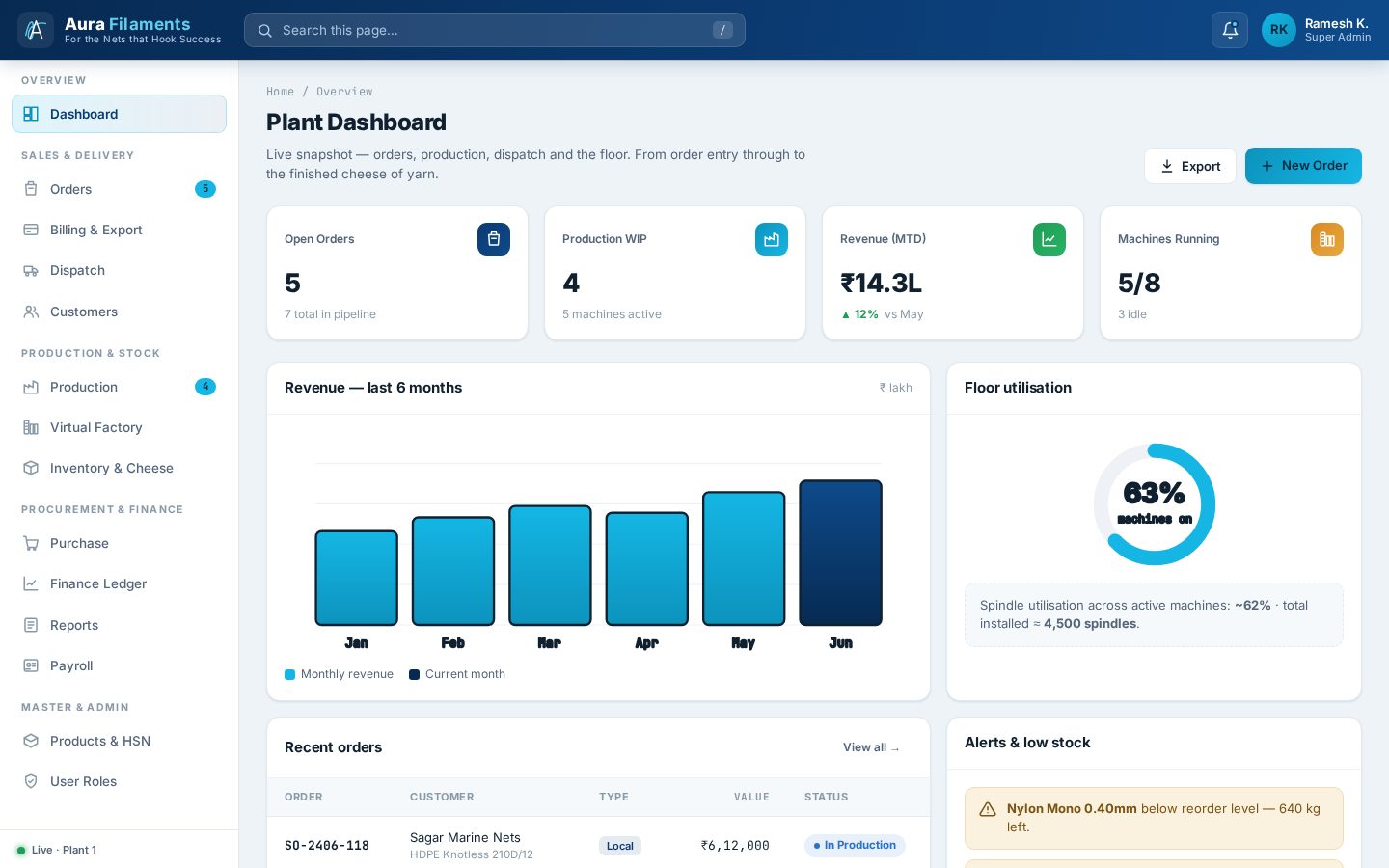Click the Inventory & Cheese box icon
1389x868 pixels.
pos(31,468)
